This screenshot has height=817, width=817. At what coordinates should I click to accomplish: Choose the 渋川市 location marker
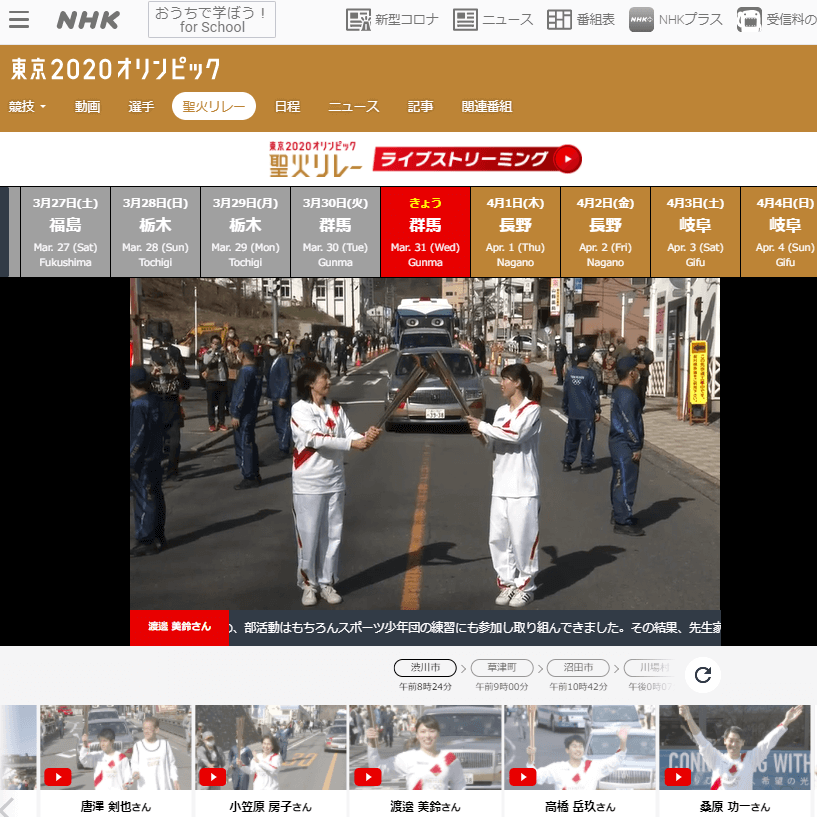(x=425, y=667)
